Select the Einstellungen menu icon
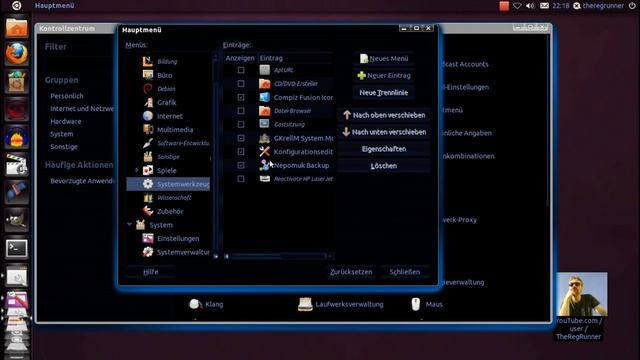Screen dimensions: 640x360 pos(147,238)
